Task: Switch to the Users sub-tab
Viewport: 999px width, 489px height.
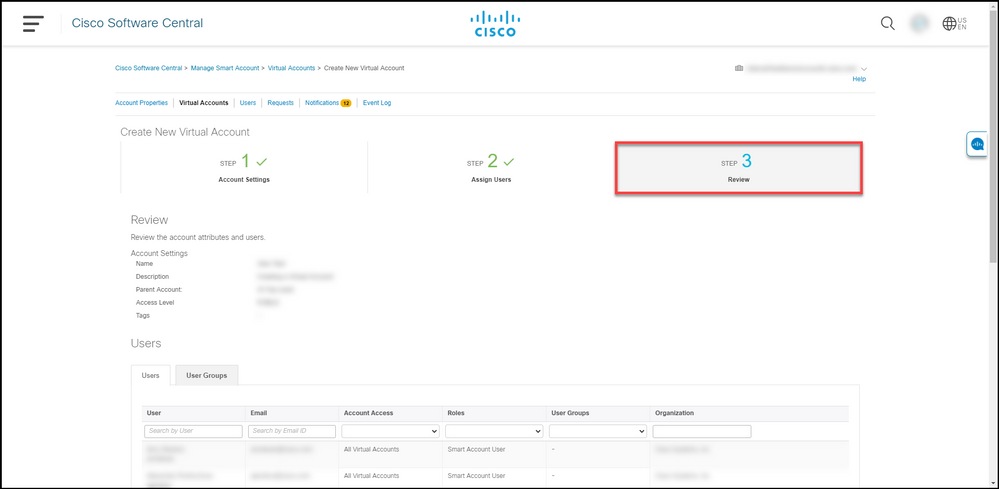Action: [x=150, y=376]
